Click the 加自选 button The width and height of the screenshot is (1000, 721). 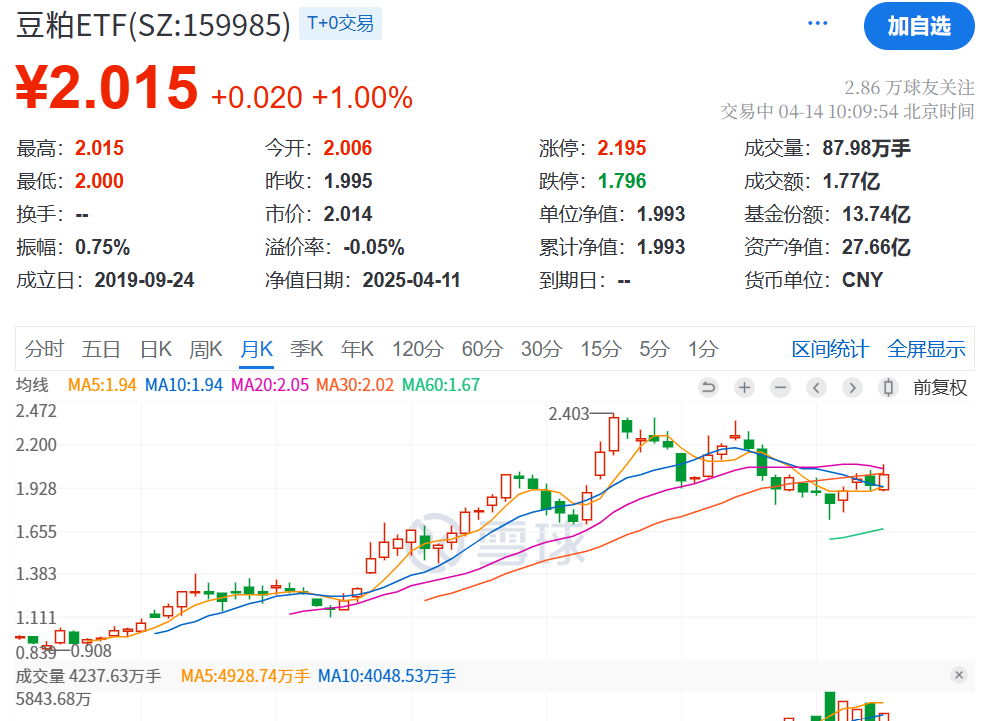point(918,26)
